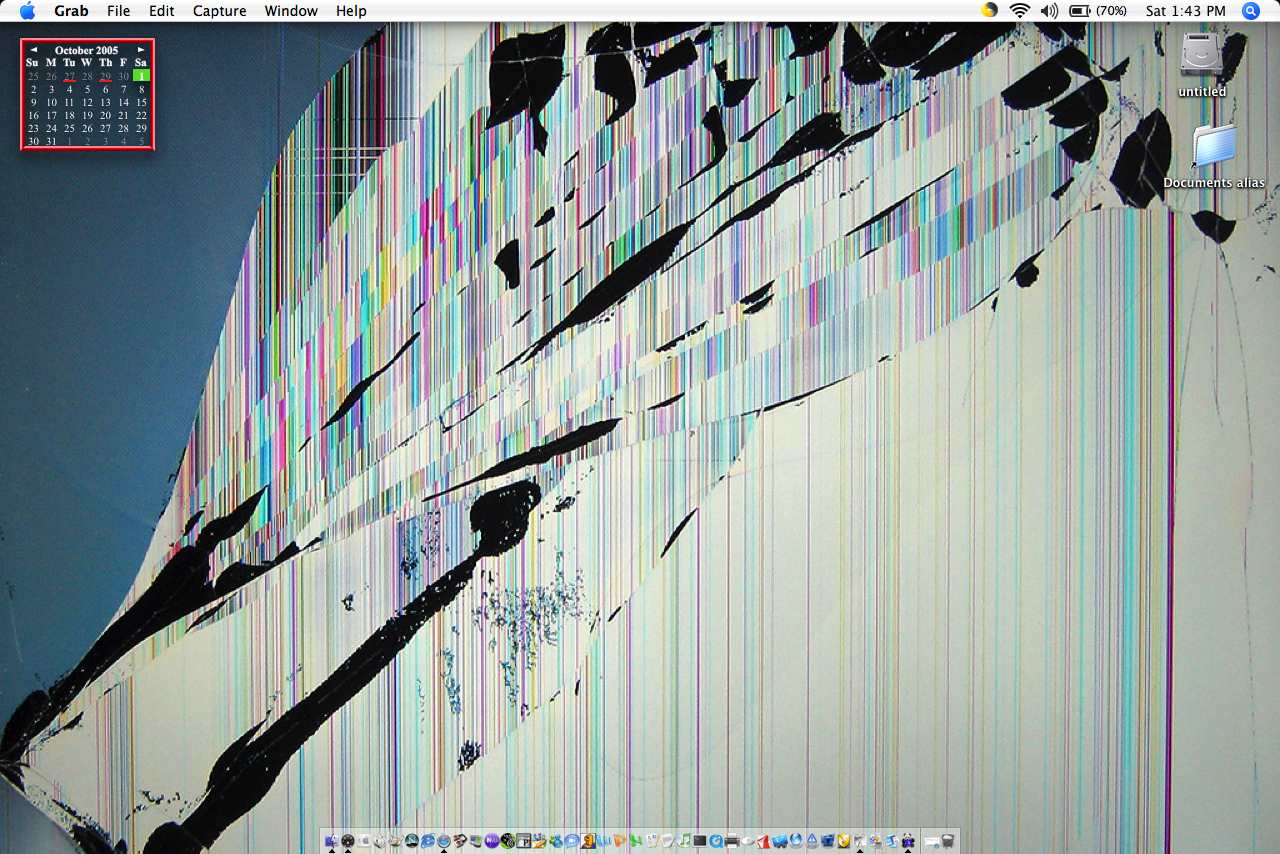Click the Wi-Fi status icon
The image size is (1280, 854).
(1019, 11)
